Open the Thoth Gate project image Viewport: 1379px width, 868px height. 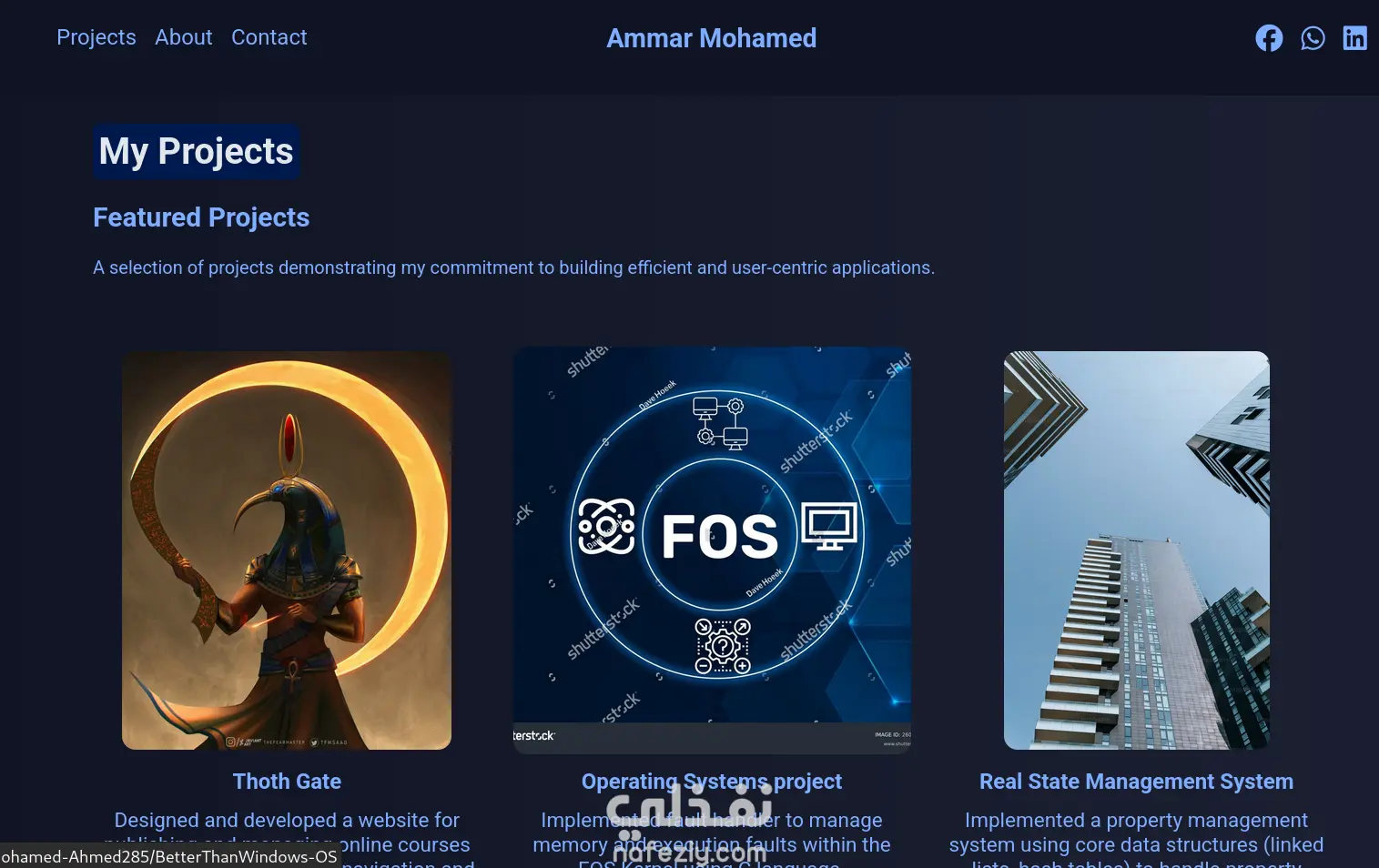point(287,550)
